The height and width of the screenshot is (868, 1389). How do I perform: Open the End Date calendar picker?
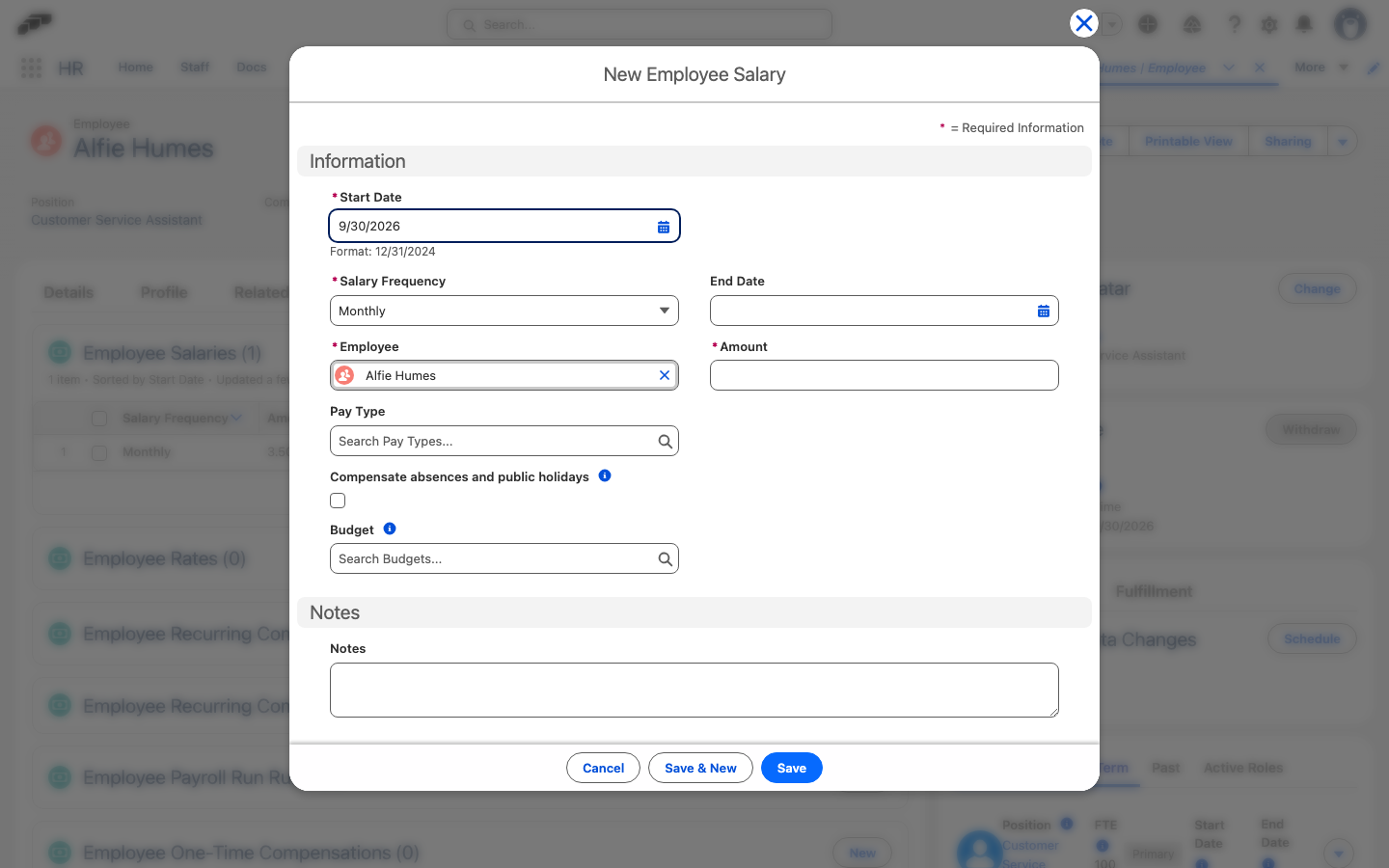tap(1044, 312)
